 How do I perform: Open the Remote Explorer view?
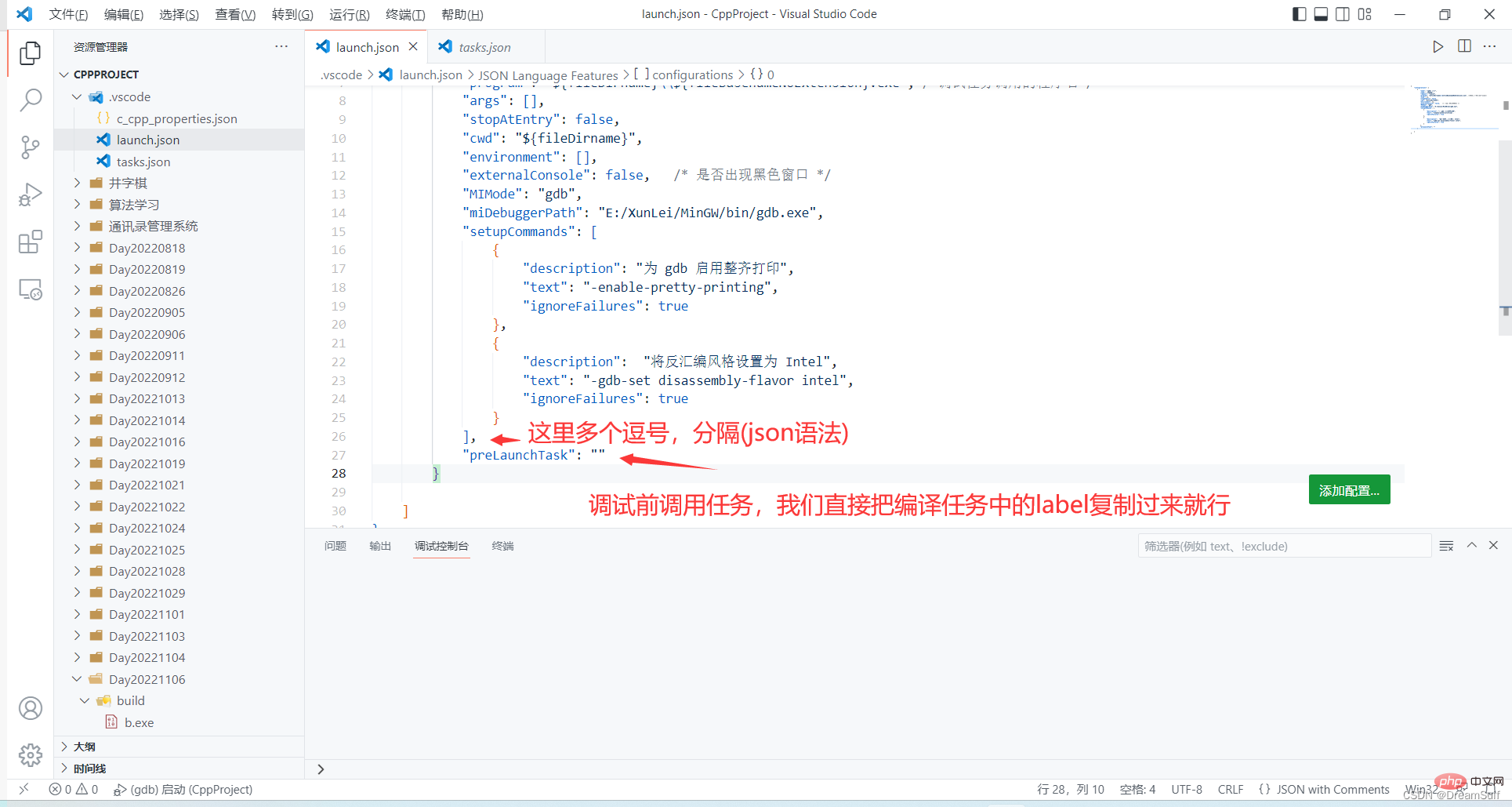click(31, 289)
